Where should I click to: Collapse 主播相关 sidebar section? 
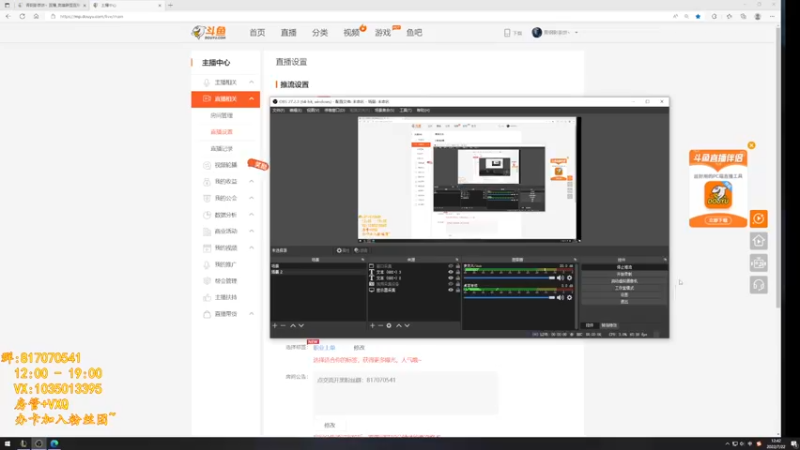point(252,82)
